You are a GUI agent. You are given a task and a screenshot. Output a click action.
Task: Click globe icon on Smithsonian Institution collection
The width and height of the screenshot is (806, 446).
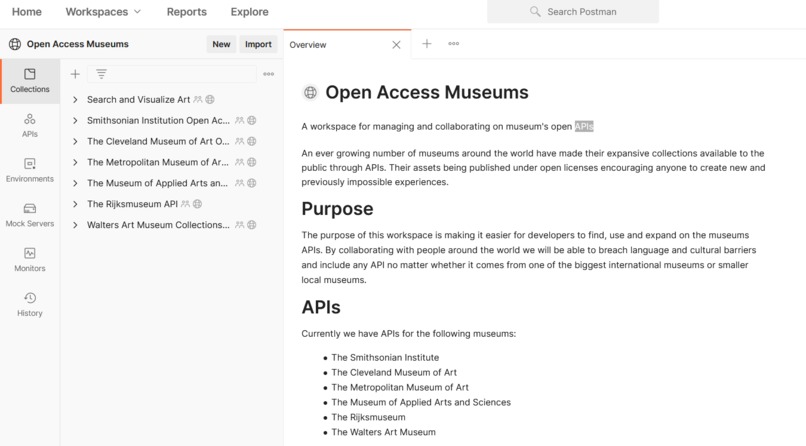tap(251, 120)
